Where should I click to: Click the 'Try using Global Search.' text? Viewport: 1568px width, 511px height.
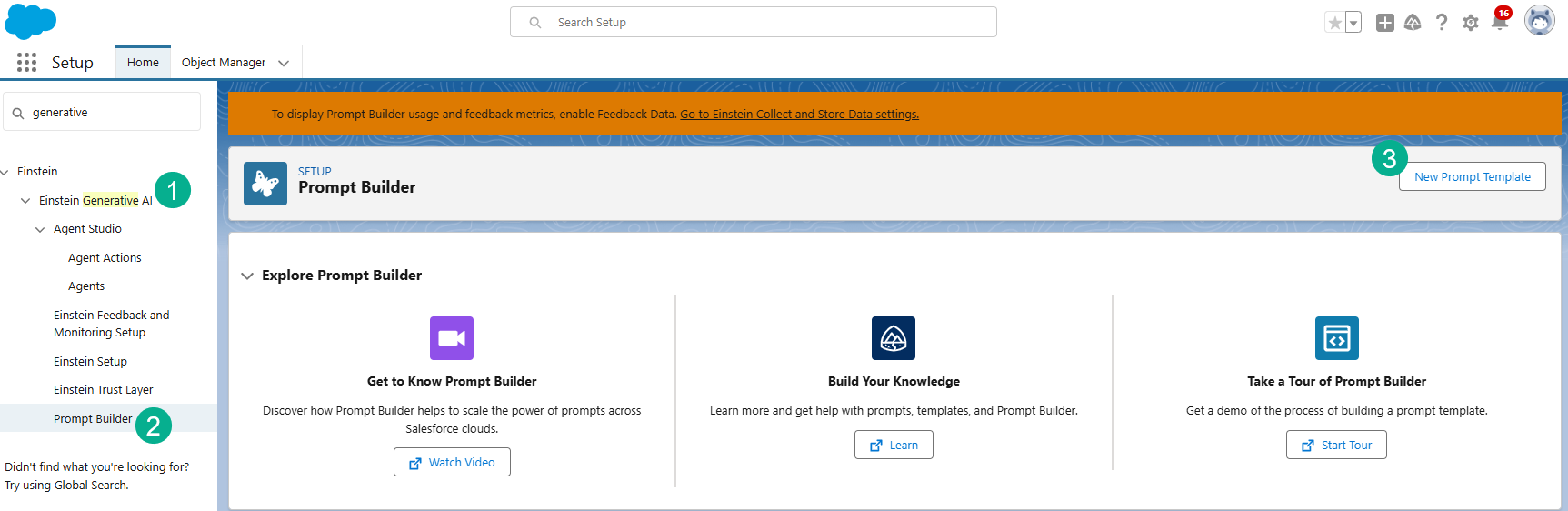(66, 486)
